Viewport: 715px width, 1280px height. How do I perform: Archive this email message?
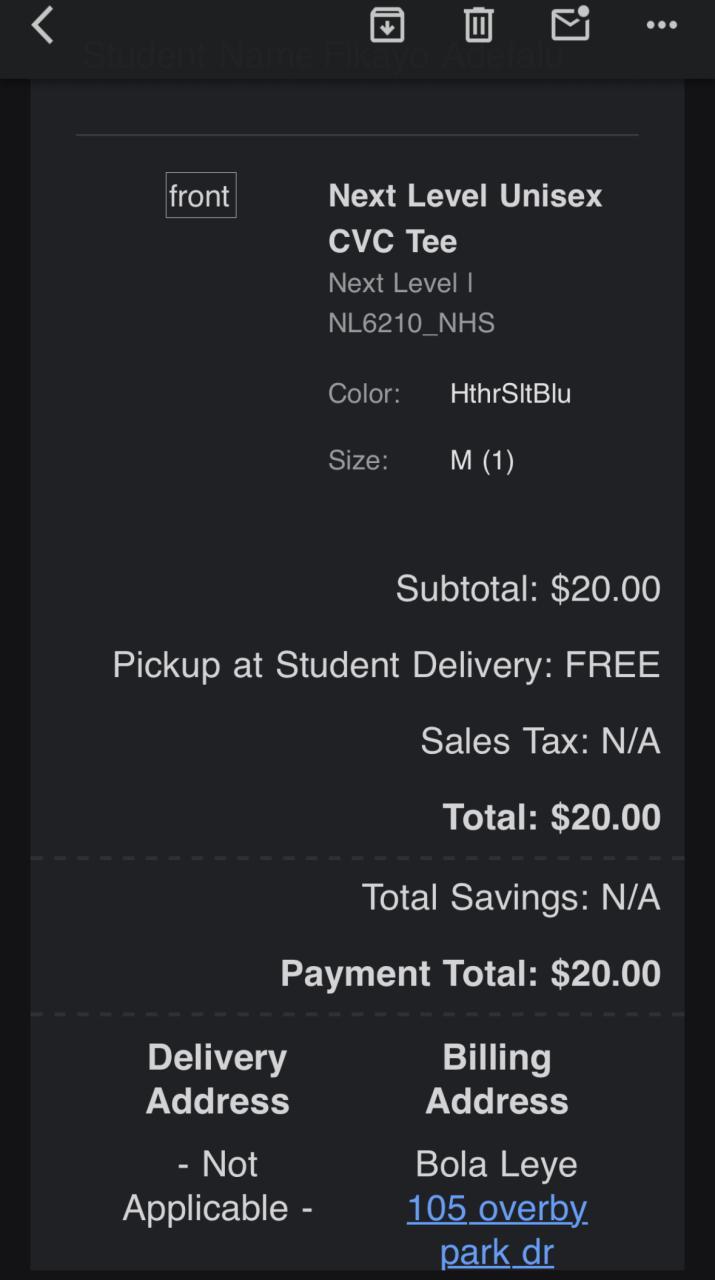[387, 25]
